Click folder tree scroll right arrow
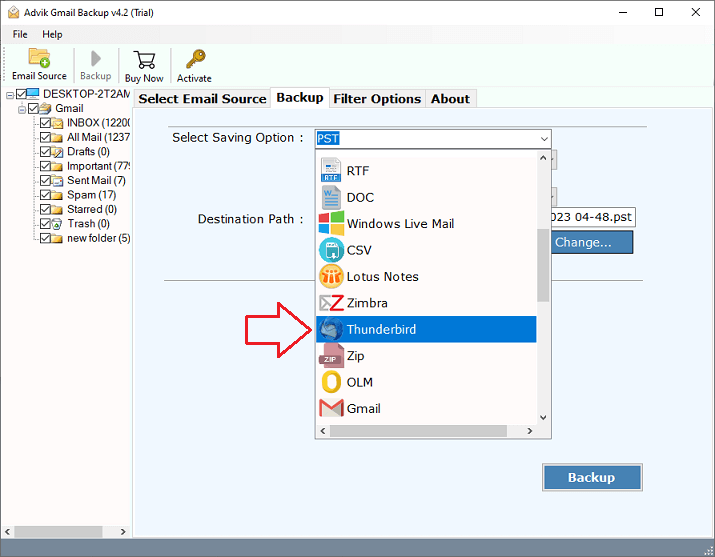Viewport: 715px width, 557px height. click(123, 531)
